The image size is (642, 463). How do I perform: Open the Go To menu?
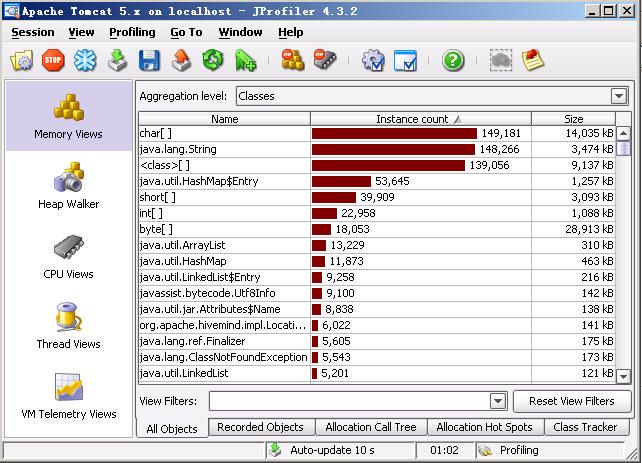pyautogui.click(x=186, y=32)
